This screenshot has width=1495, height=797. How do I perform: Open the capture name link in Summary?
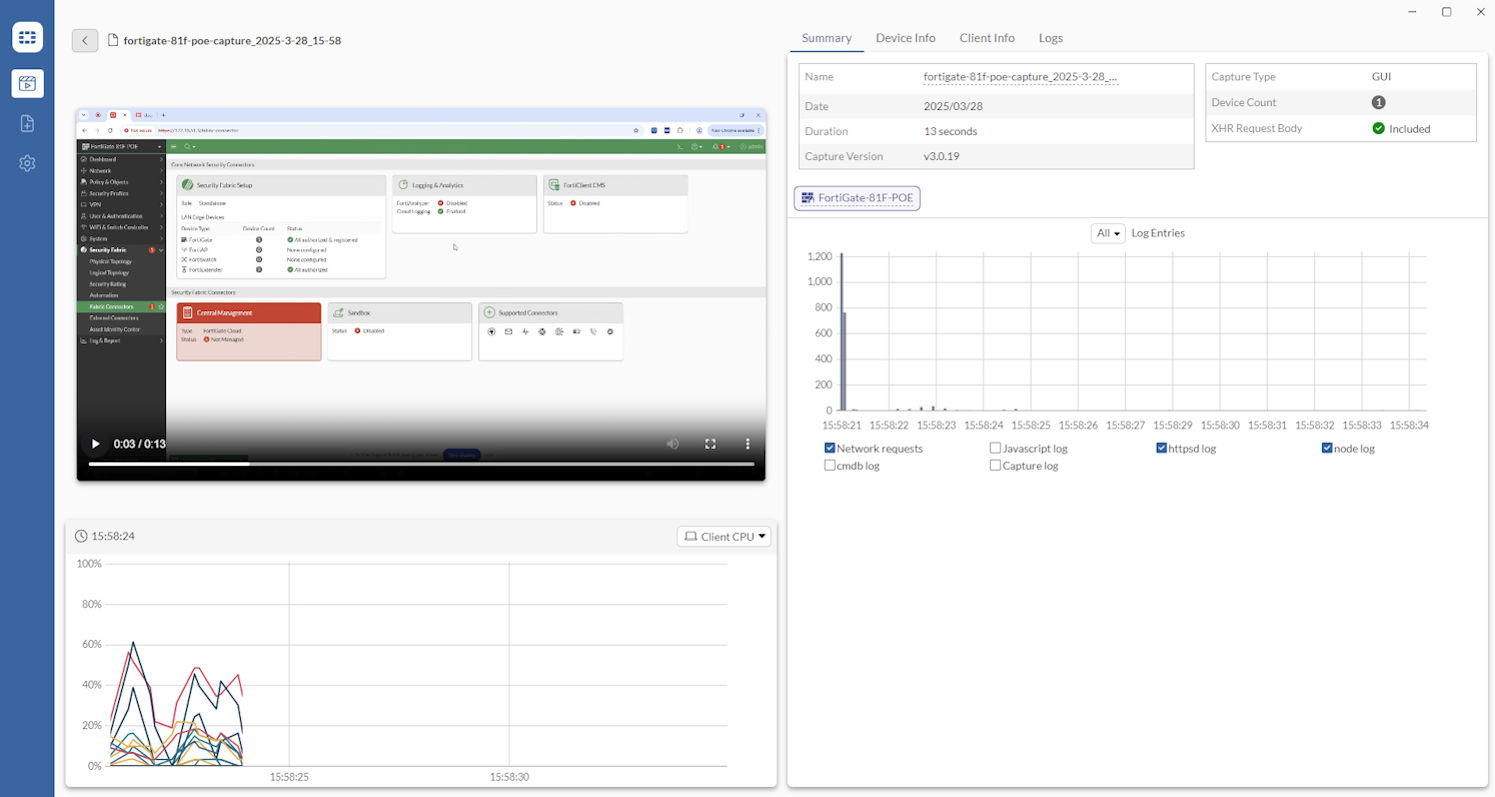[1021, 77]
